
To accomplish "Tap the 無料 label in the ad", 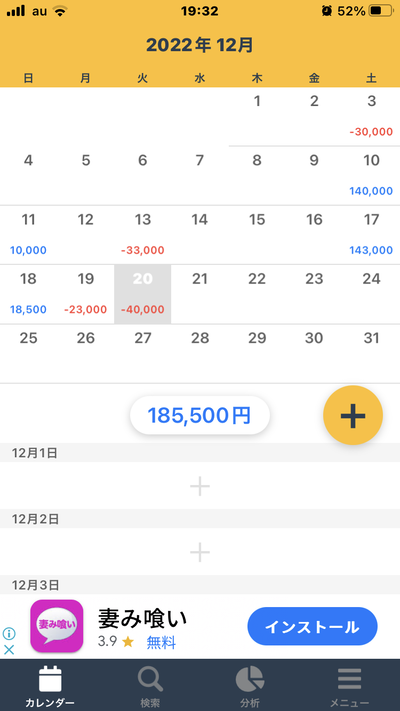I will 161,643.
